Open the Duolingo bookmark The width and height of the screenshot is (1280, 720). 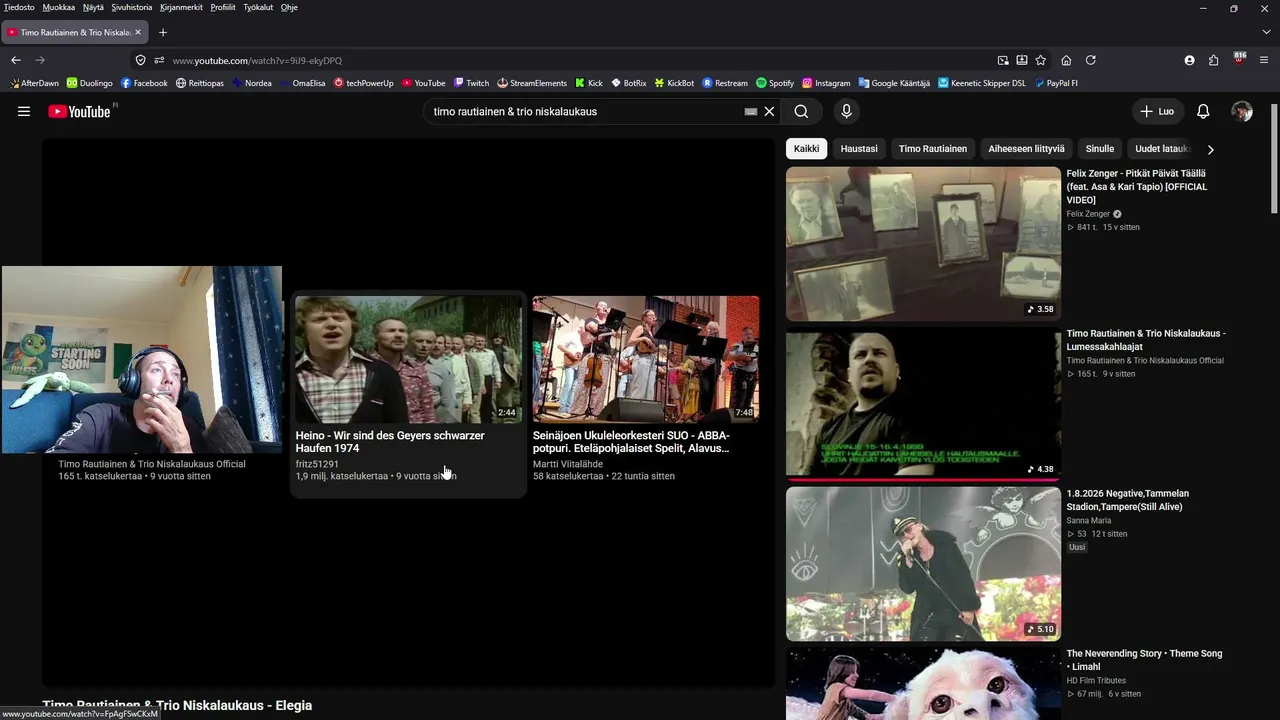pos(90,83)
